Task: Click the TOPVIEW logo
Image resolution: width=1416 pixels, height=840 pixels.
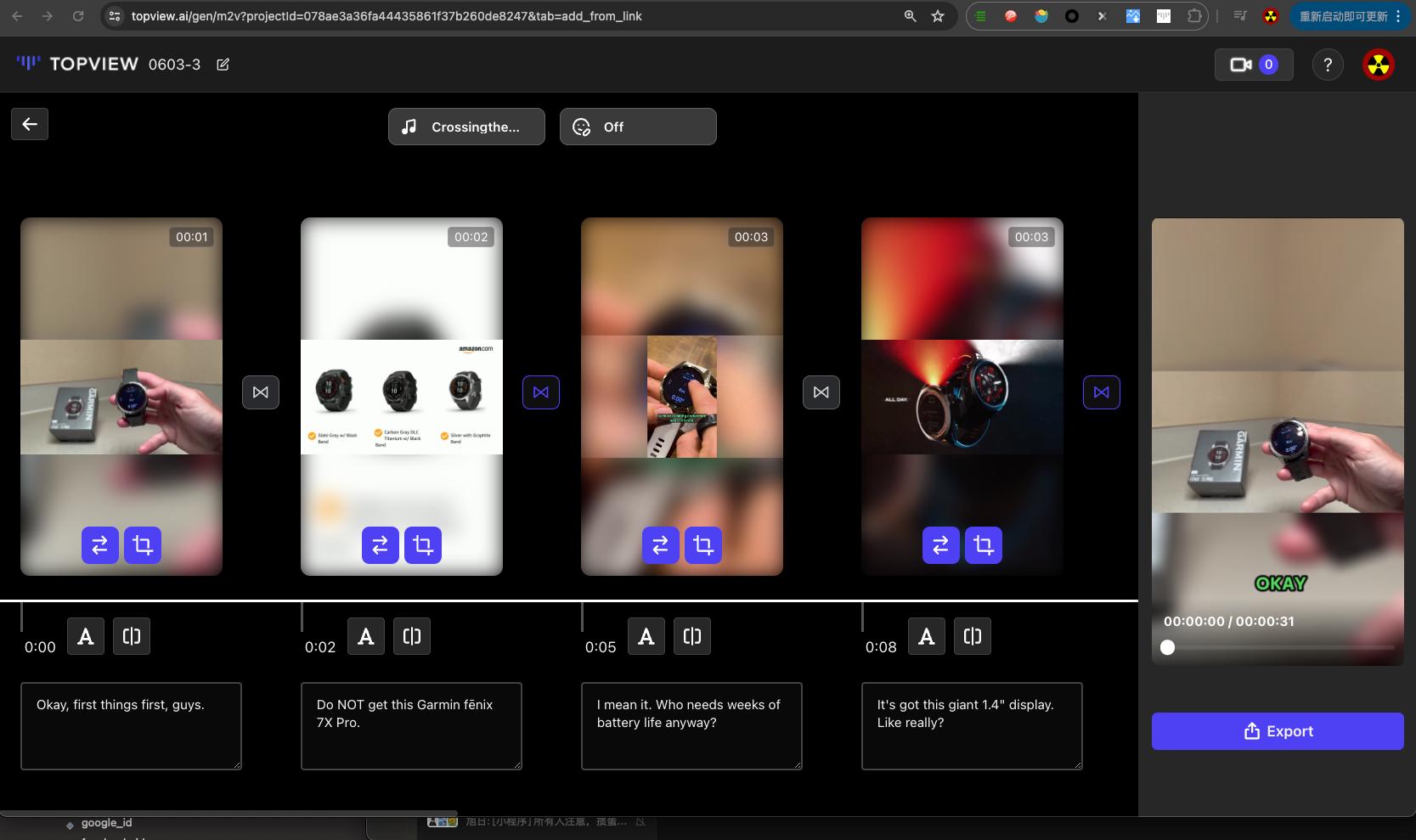Action: (x=77, y=65)
